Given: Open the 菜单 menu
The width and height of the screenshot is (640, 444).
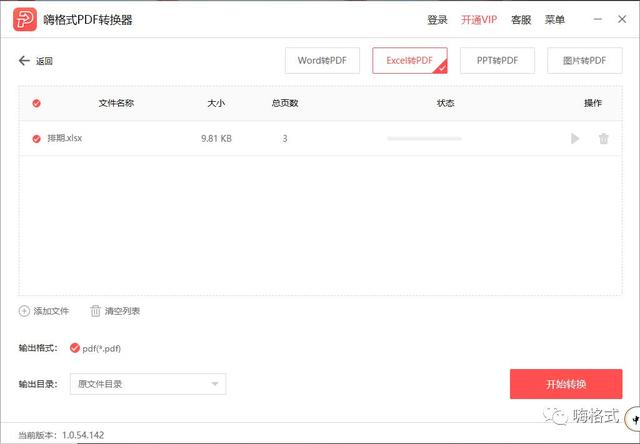Looking at the screenshot, I should [554, 20].
